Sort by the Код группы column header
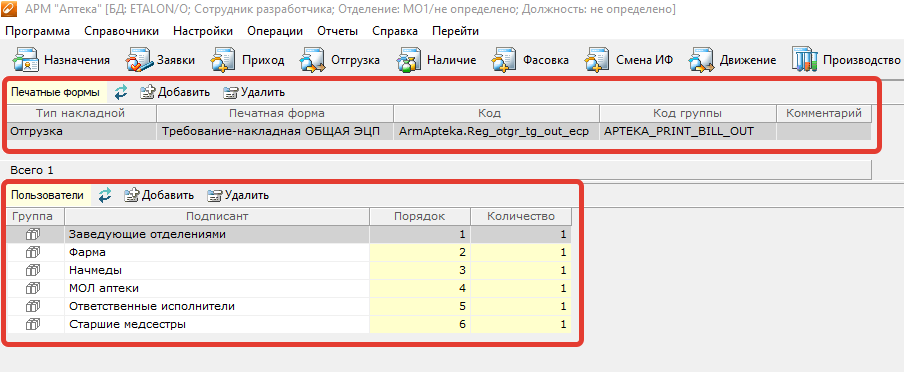 [x=687, y=114]
